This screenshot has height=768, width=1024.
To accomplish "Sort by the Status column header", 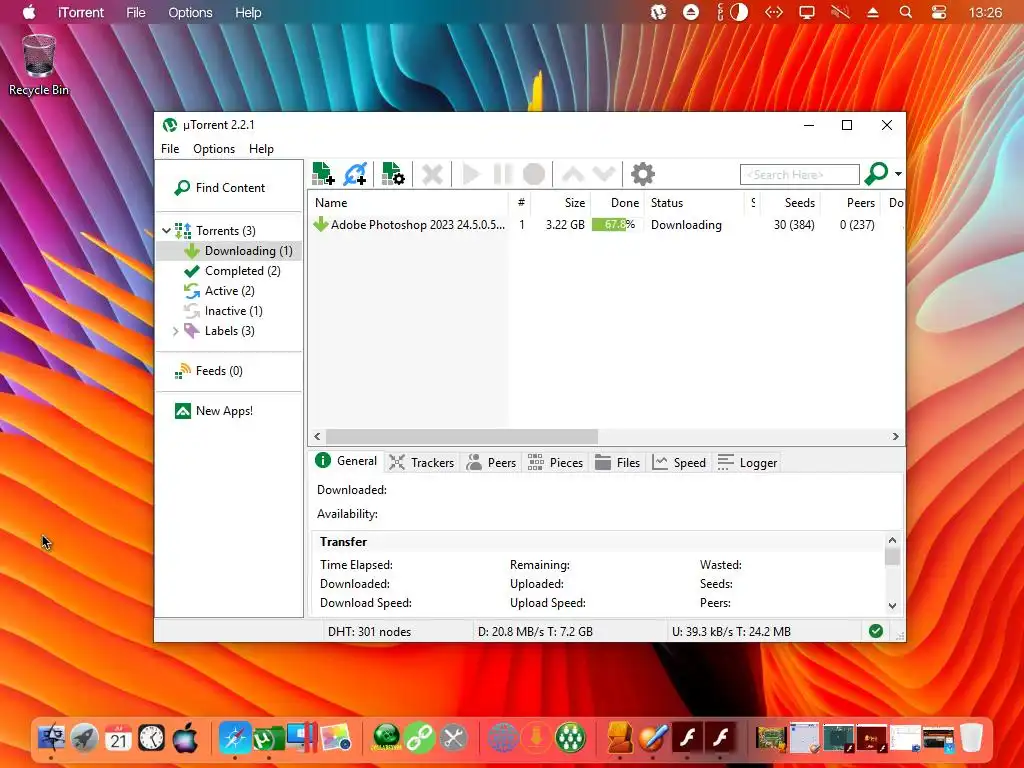I will [x=694, y=203].
